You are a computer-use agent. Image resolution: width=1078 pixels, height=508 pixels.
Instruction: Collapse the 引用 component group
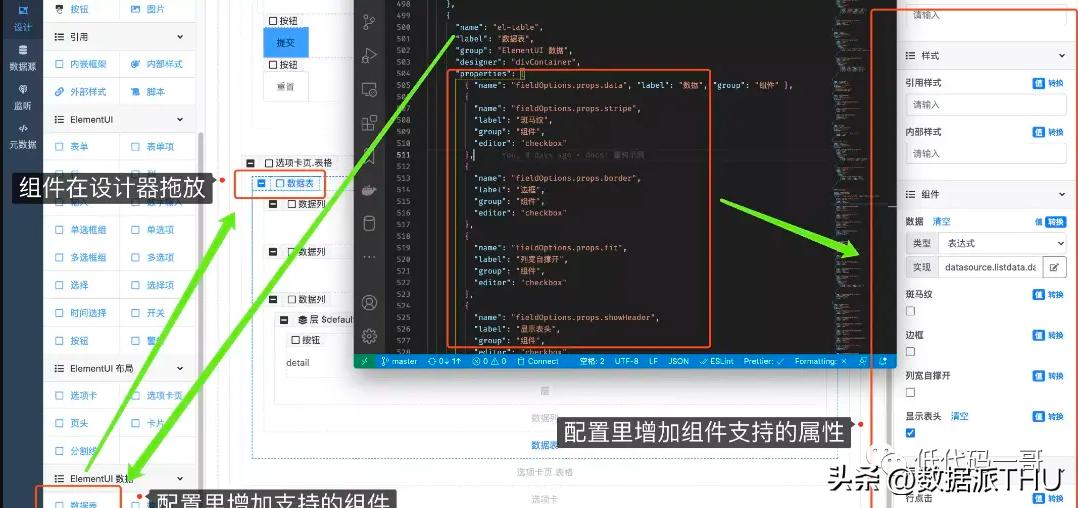180,36
